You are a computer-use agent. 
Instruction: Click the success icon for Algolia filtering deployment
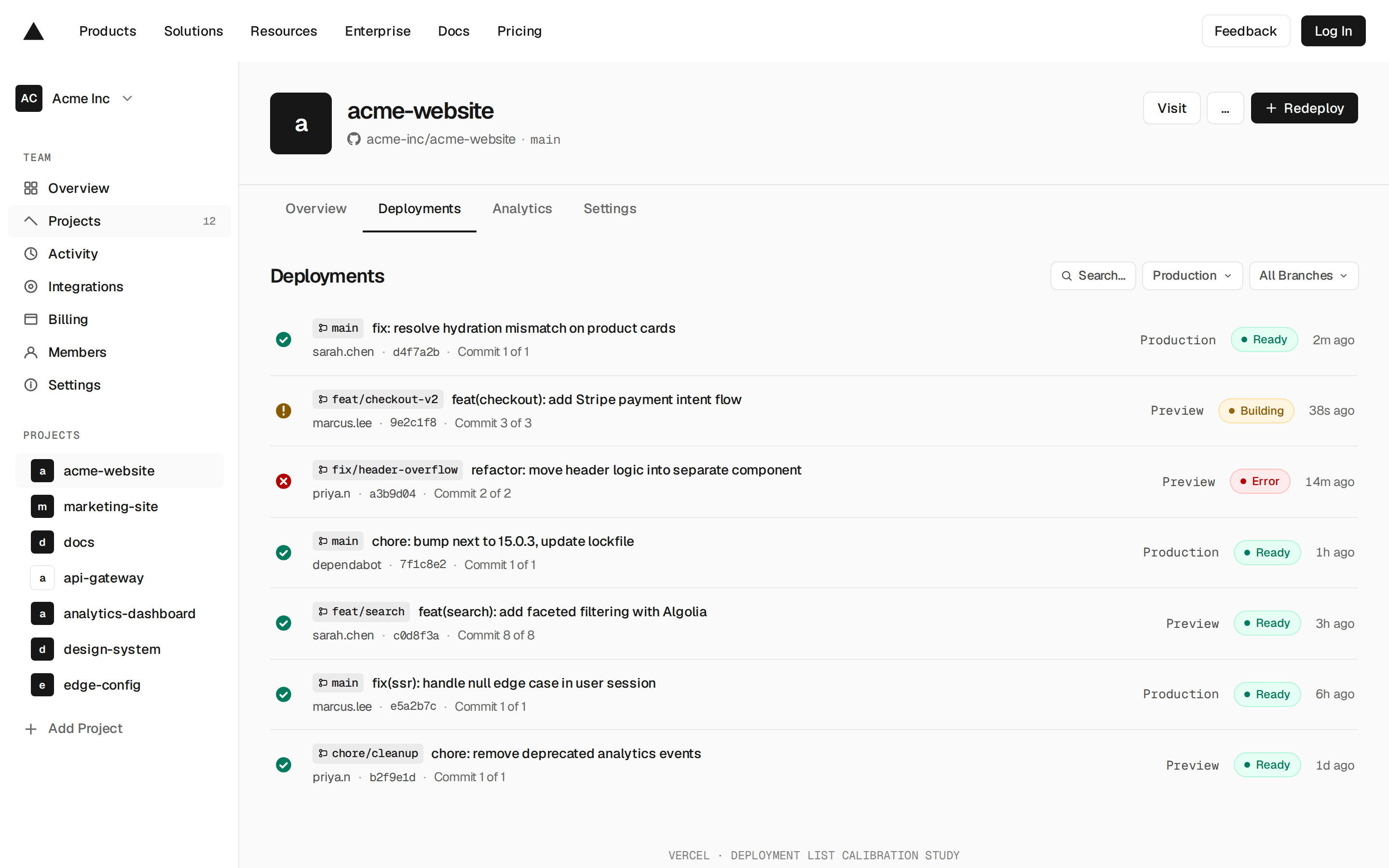click(x=284, y=623)
